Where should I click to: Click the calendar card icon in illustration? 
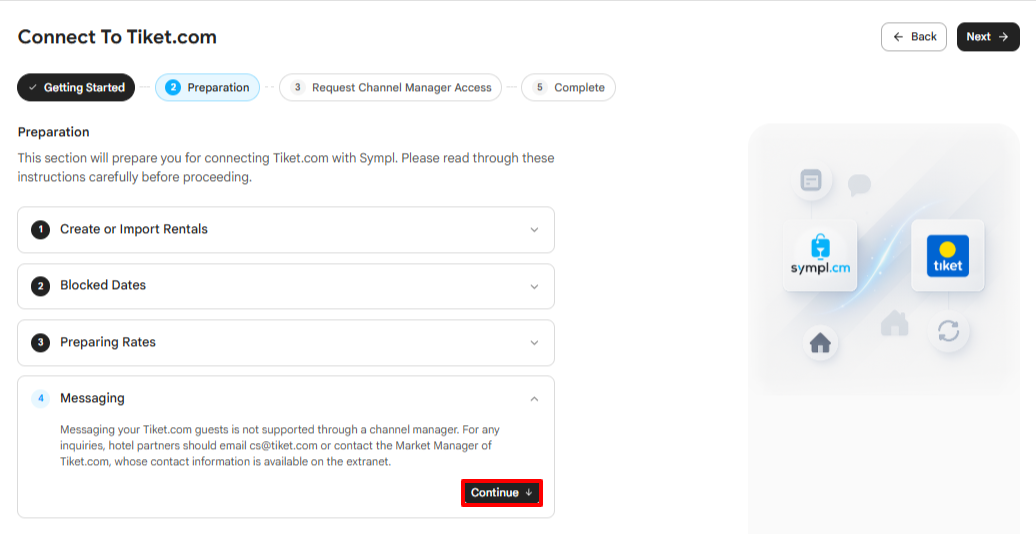click(x=811, y=180)
